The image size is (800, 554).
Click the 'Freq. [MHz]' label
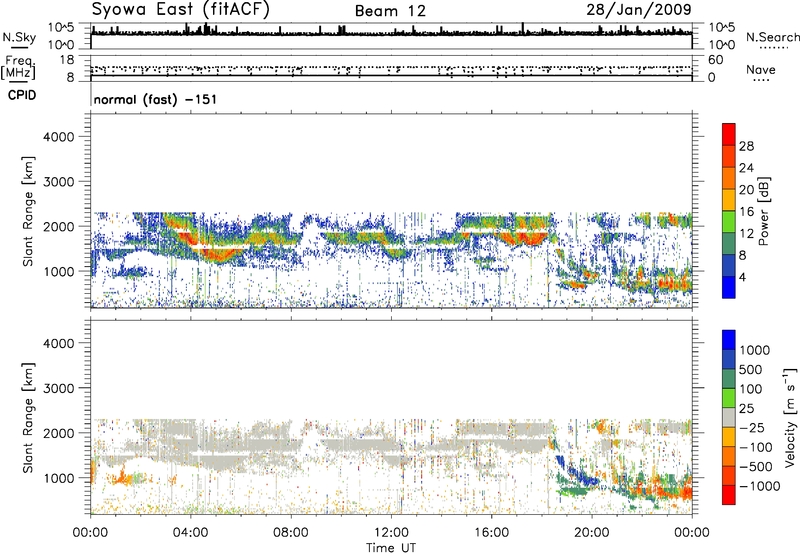pos(19,68)
